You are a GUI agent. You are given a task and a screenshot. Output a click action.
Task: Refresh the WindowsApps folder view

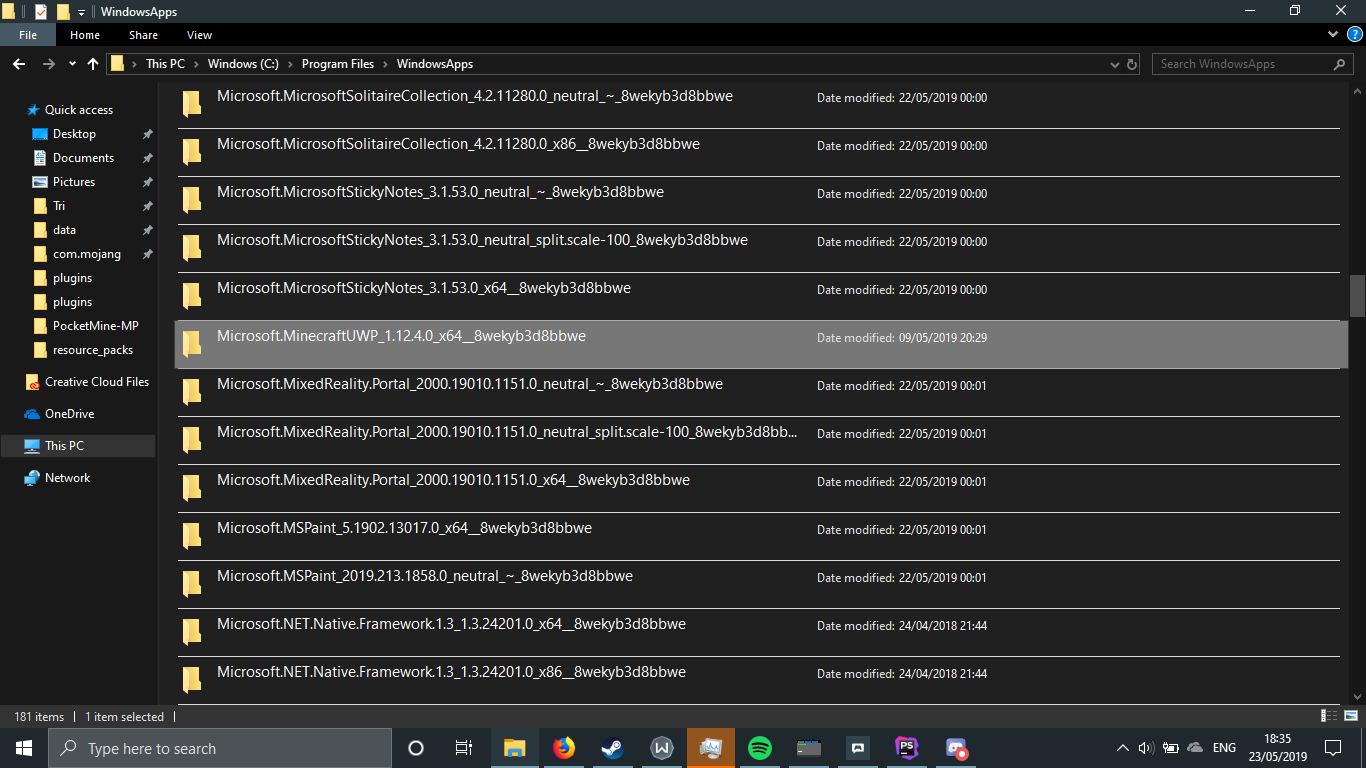pyautogui.click(x=1132, y=64)
